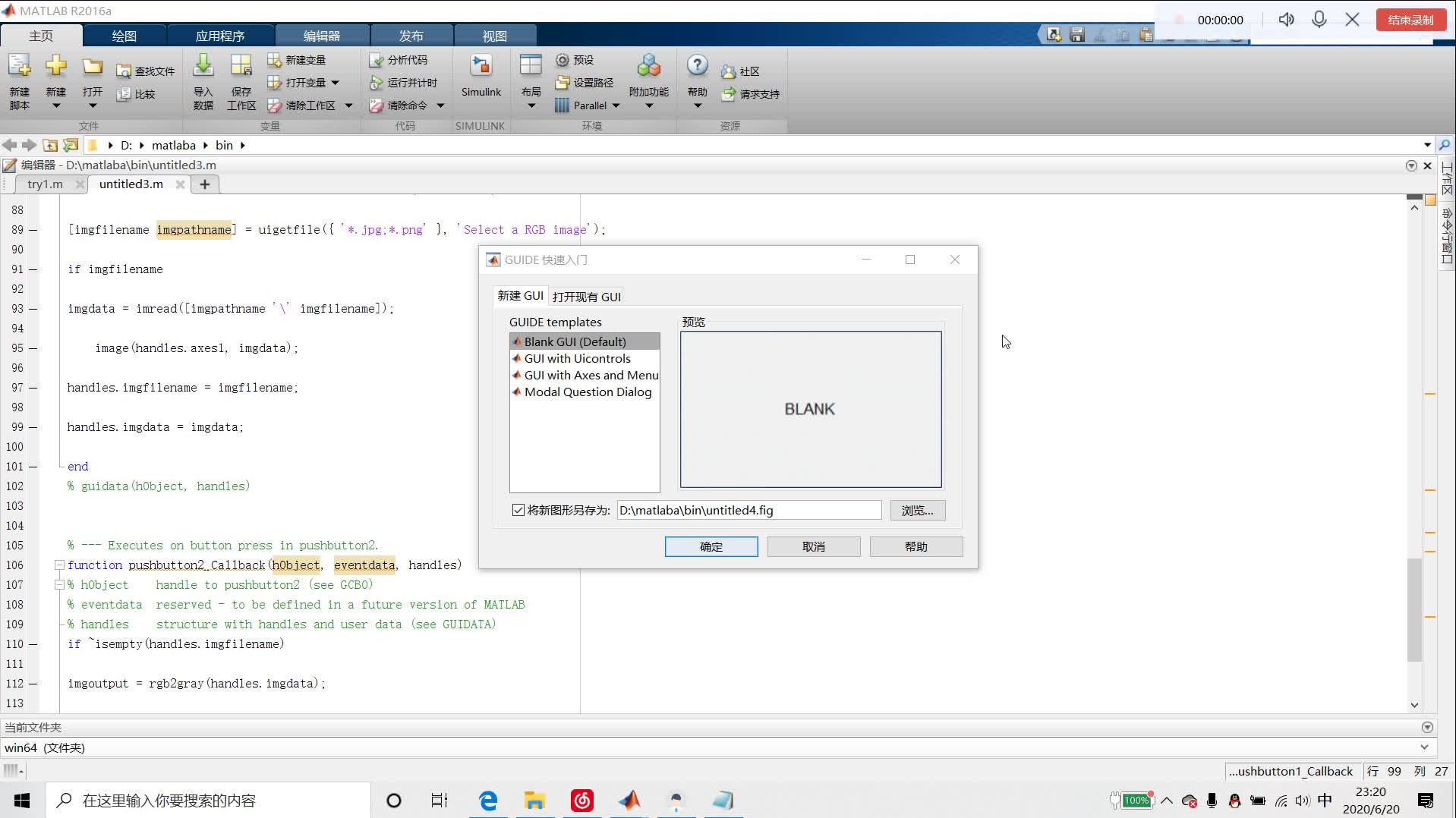Launch Simulink
Viewport: 1456px width, 818px height.
(481, 76)
